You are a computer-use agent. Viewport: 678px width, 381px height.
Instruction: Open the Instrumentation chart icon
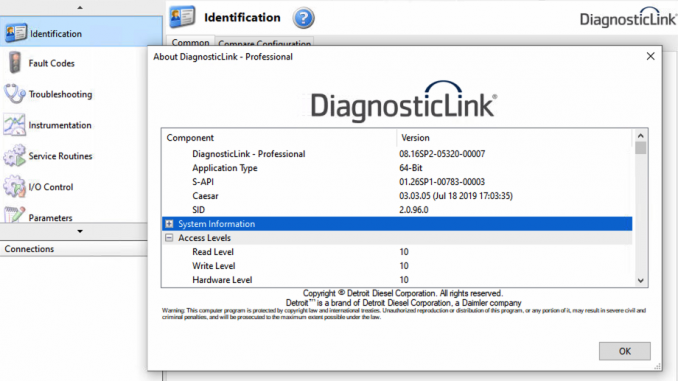tap(14, 125)
